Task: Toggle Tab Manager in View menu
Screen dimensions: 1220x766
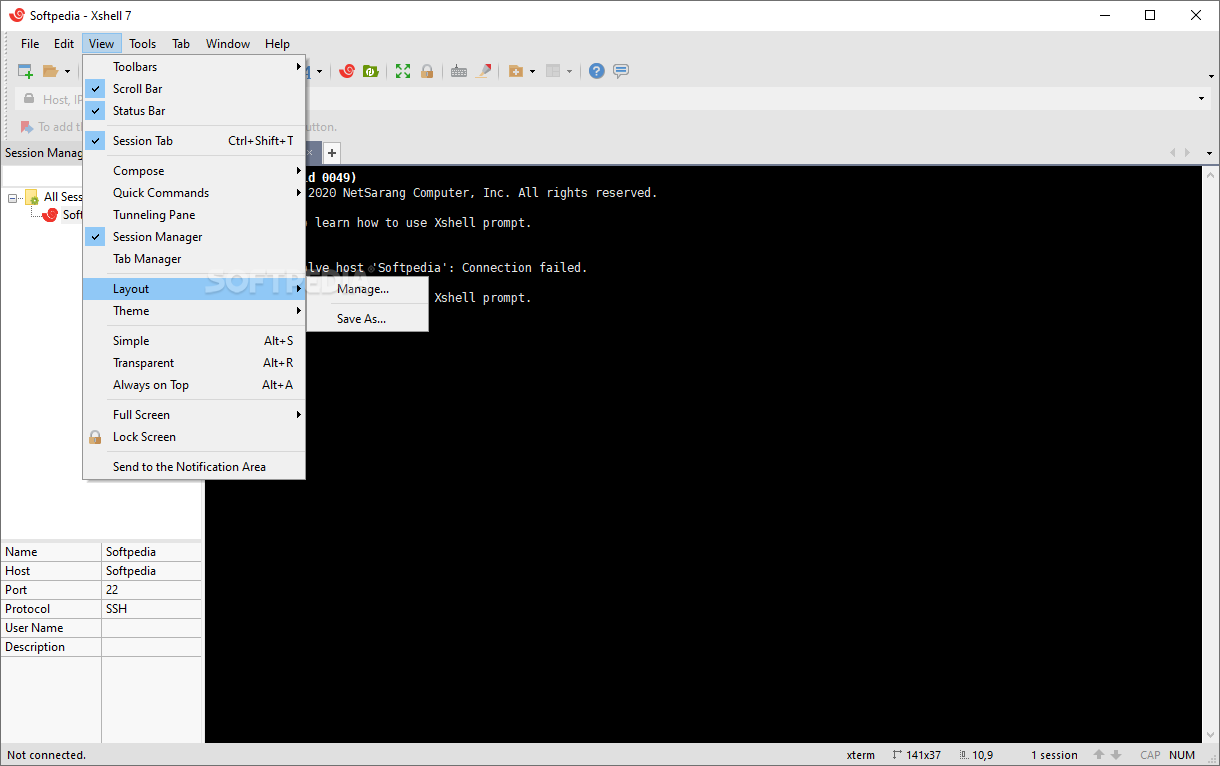Action: [x=194, y=259]
